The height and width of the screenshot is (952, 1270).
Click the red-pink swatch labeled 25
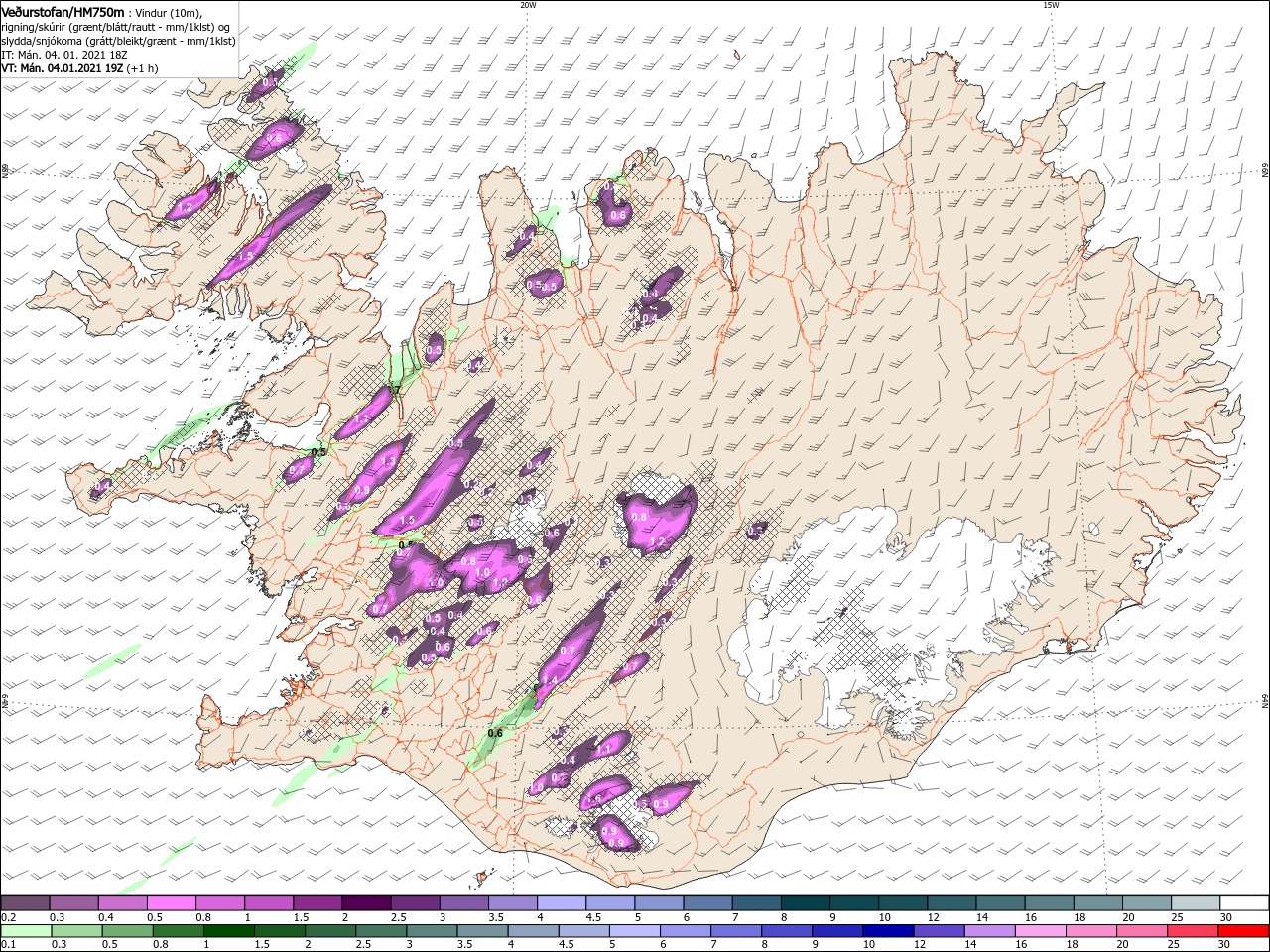[1191, 931]
